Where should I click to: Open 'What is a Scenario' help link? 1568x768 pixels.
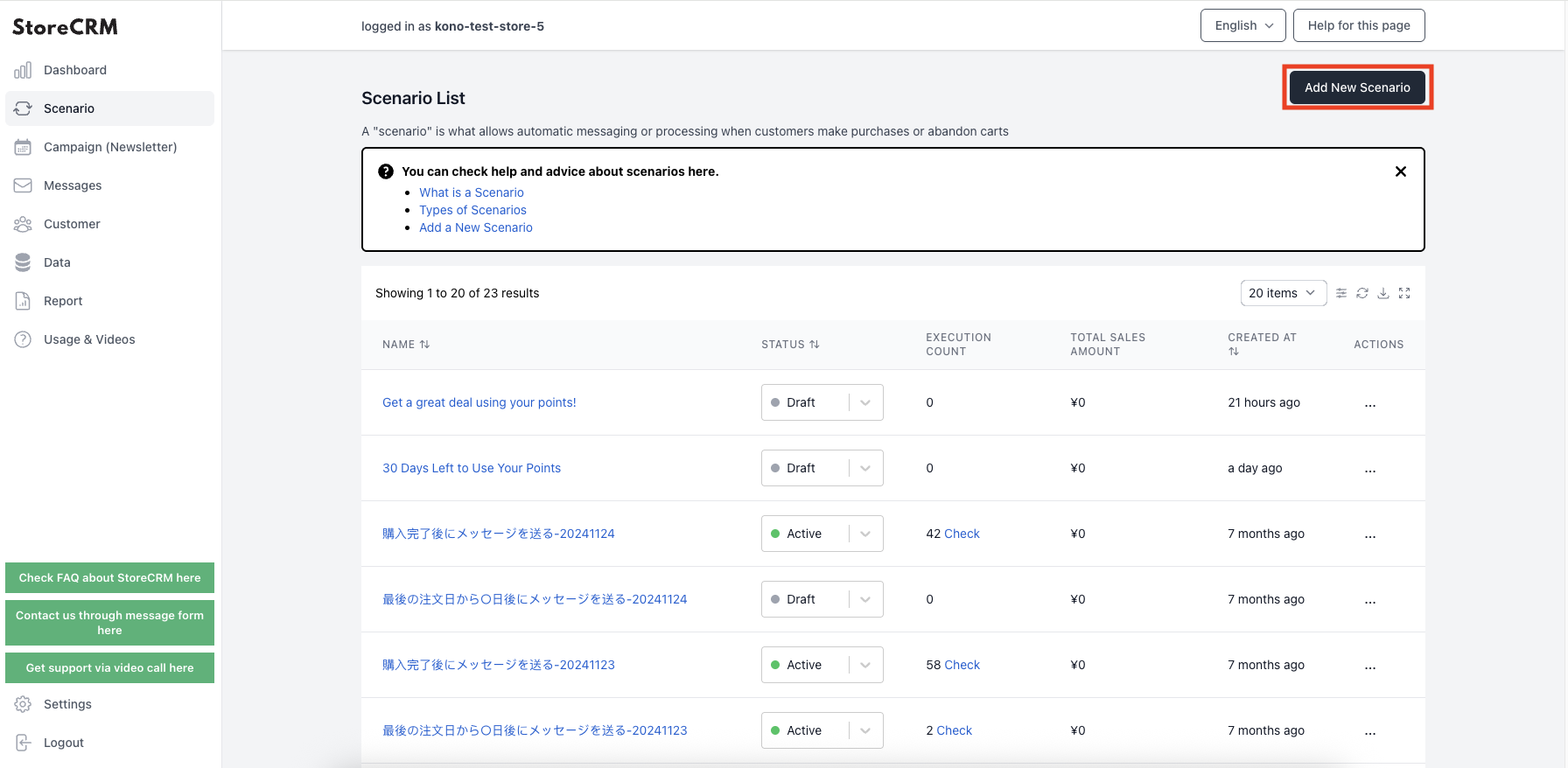pos(472,192)
